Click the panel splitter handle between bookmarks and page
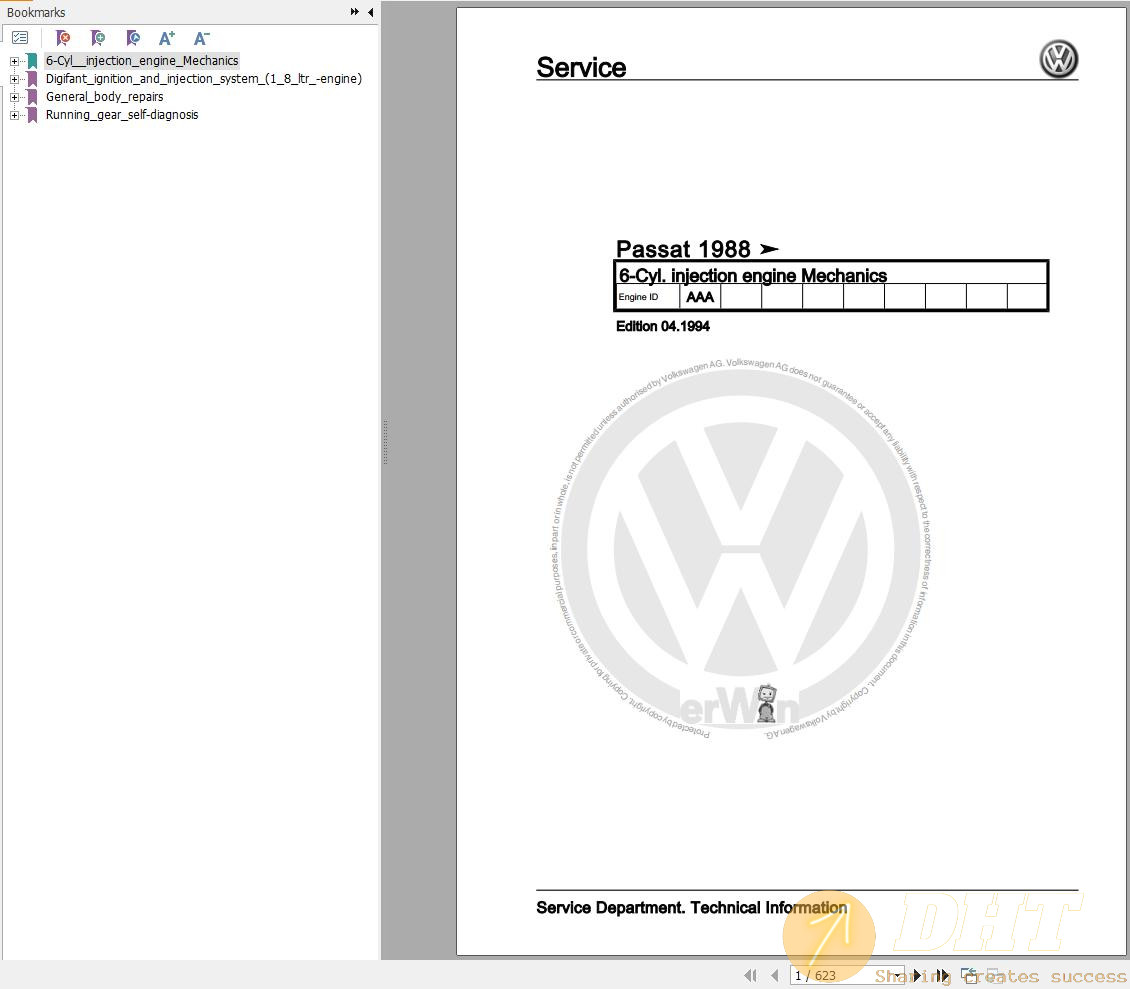 (386, 442)
